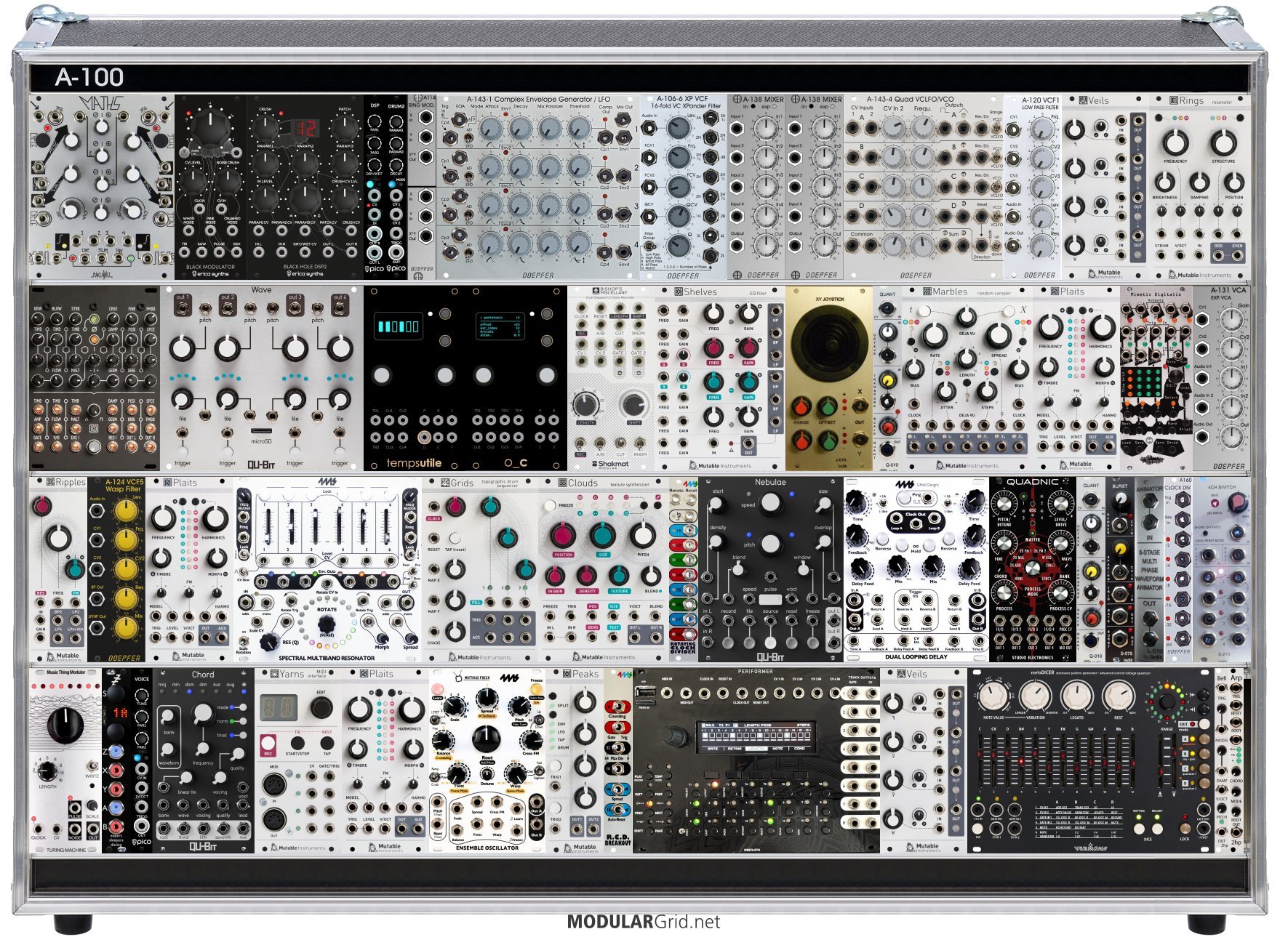This screenshot has height=937, width=1288.
Task: Click the red REC button on Yarns
Action: point(268,744)
